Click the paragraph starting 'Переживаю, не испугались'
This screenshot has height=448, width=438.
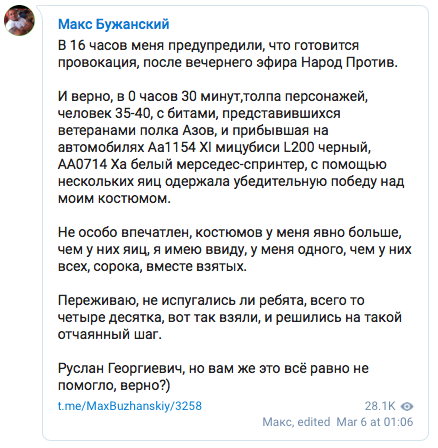coord(230,317)
